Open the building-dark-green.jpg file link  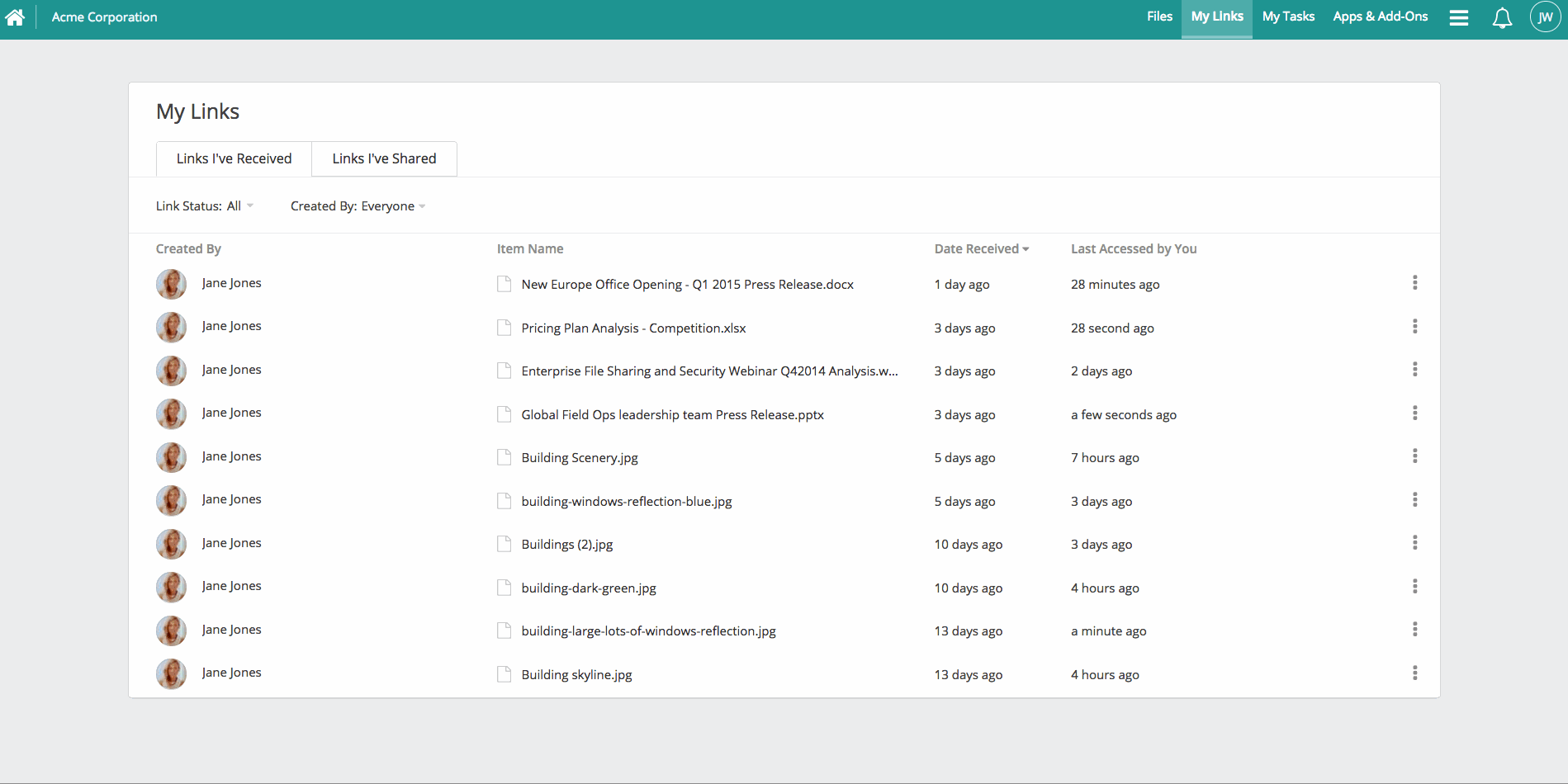(x=588, y=588)
